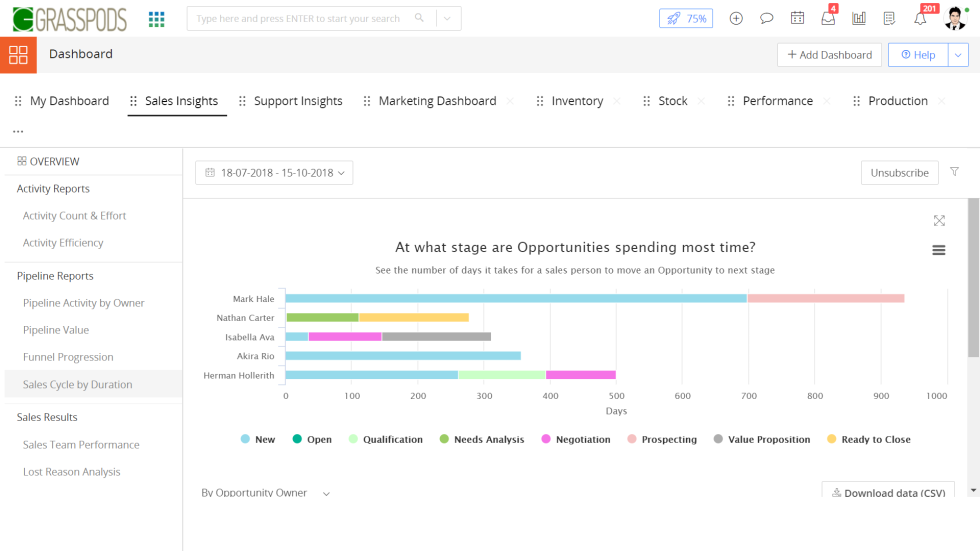980x551 pixels.
Task: Click the Add Dashboard button
Action: pyautogui.click(x=829, y=55)
